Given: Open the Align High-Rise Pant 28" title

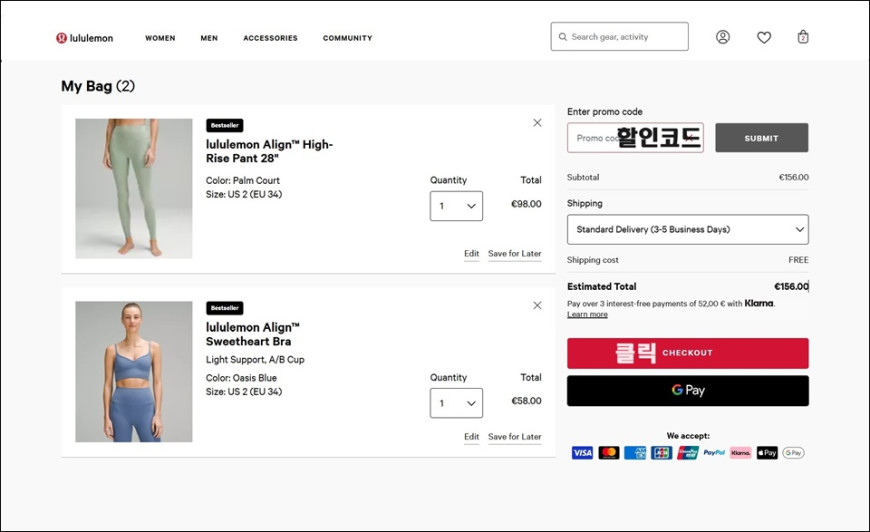Looking at the screenshot, I should 269,151.
